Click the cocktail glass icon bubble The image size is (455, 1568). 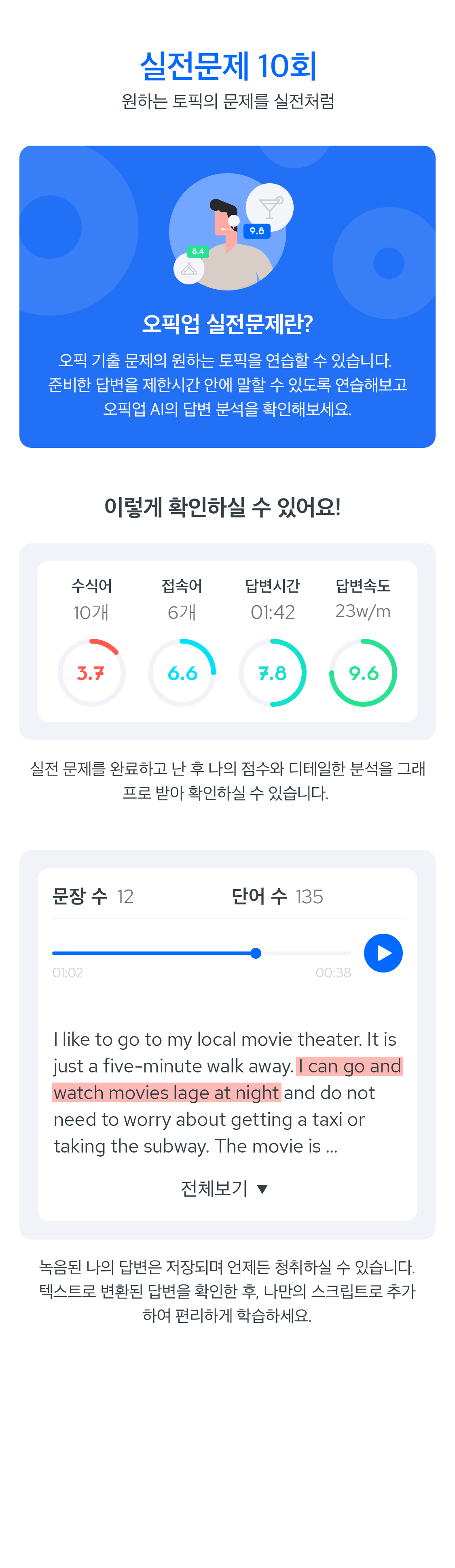coord(269,208)
